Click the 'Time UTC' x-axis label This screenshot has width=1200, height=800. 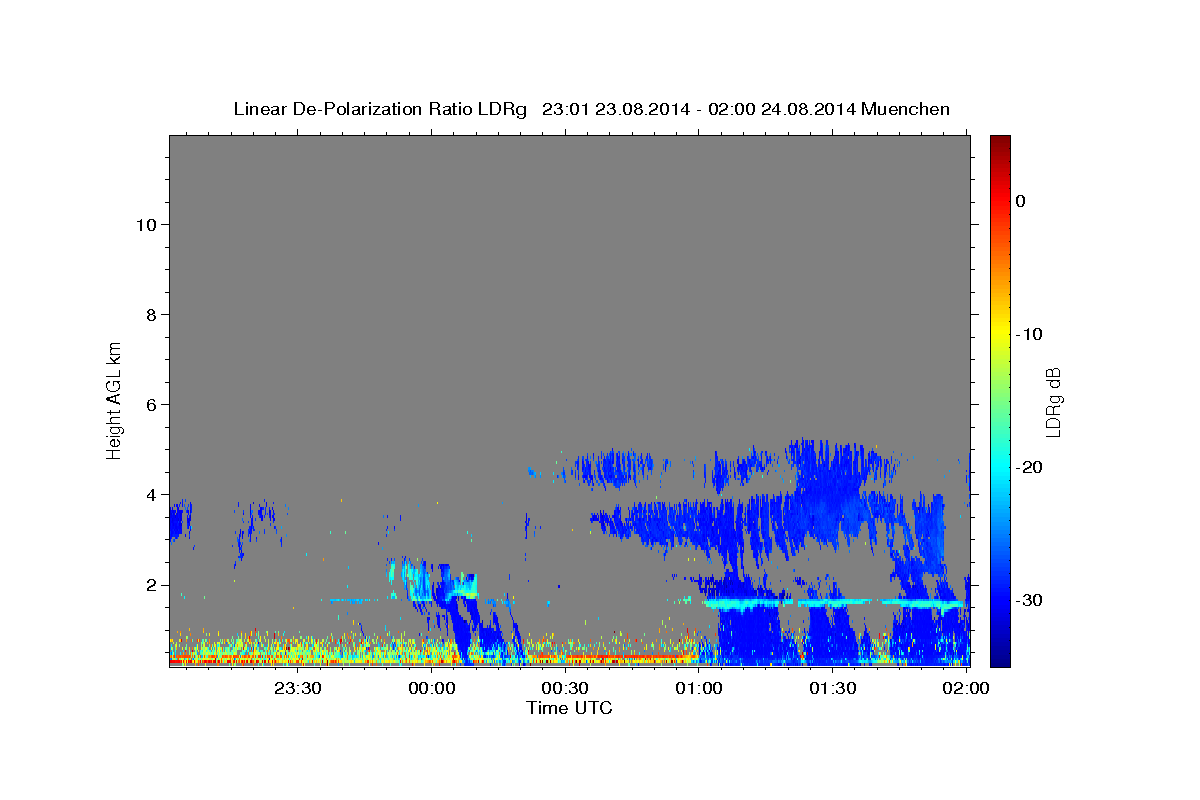click(x=569, y=708)
